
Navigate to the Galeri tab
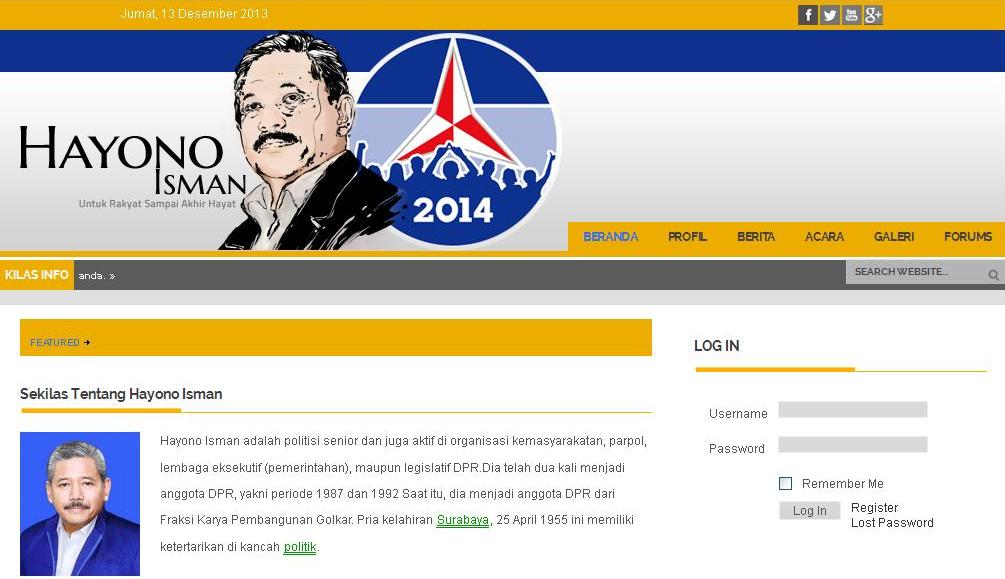(893, 237)
